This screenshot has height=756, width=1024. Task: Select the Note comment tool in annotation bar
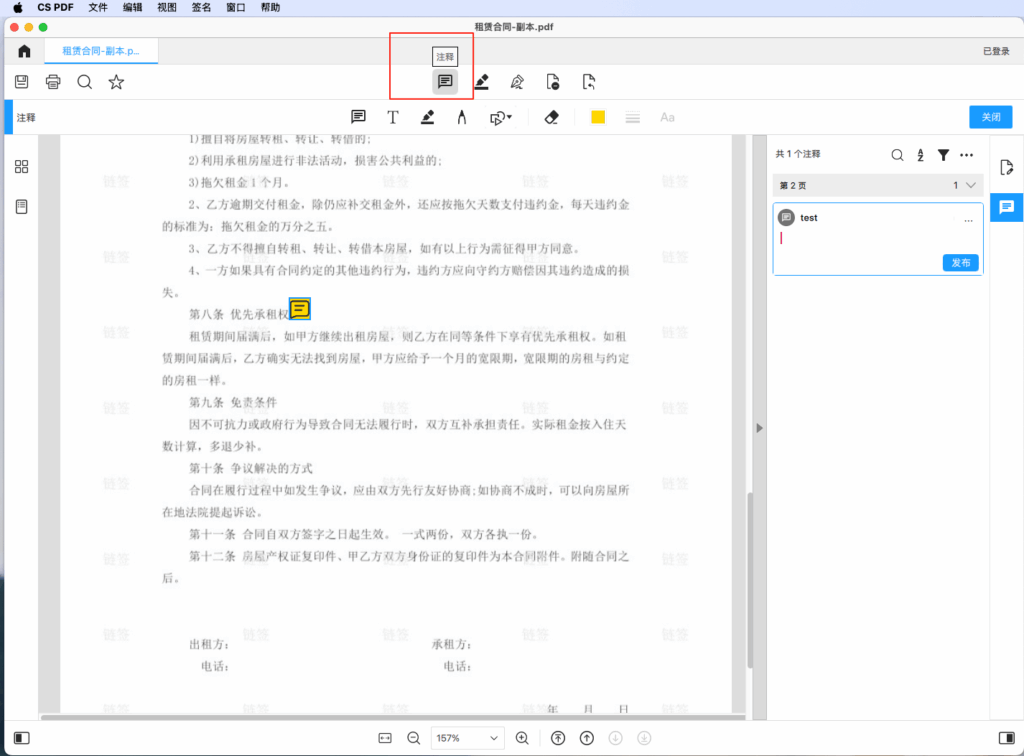[x=358, y=117]
